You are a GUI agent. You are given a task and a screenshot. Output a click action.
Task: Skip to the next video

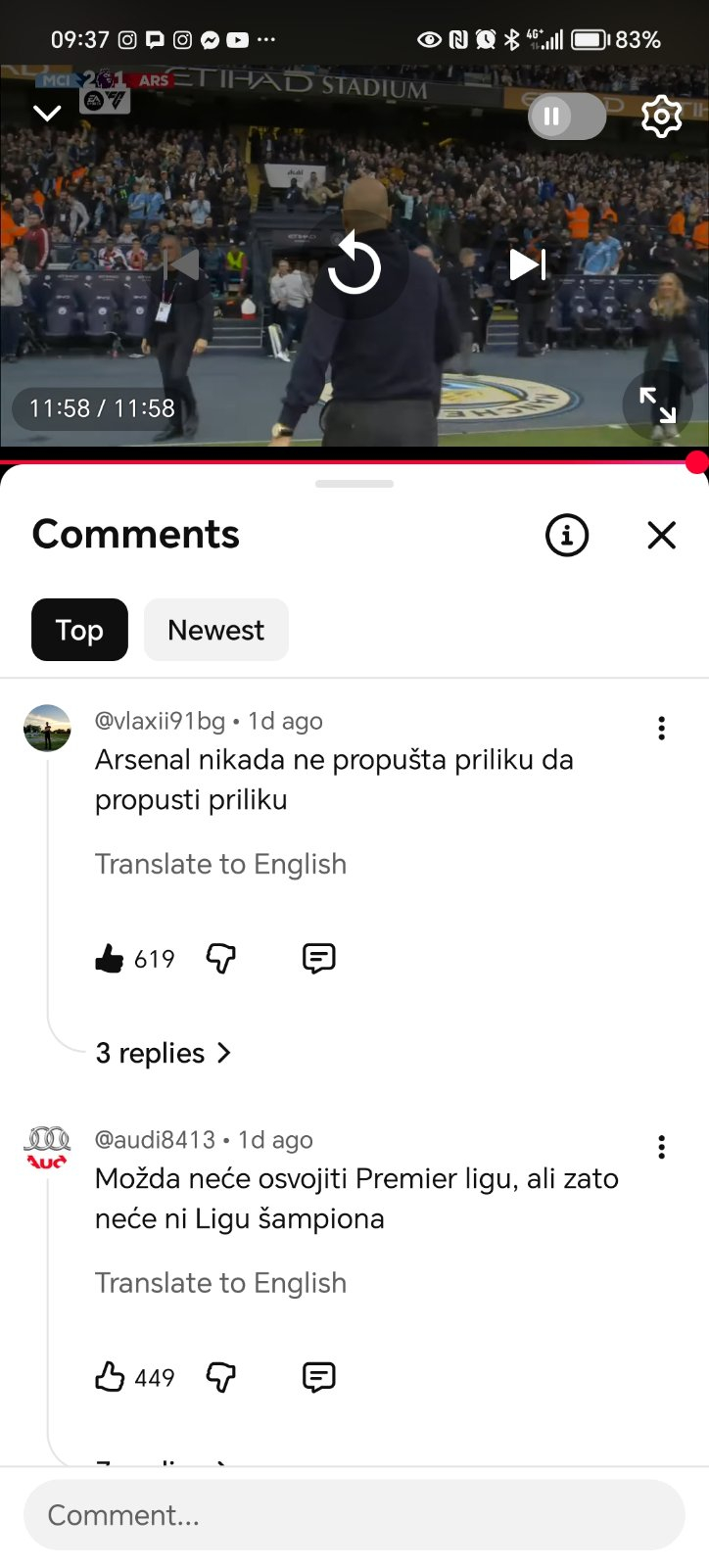click(527, 262)
